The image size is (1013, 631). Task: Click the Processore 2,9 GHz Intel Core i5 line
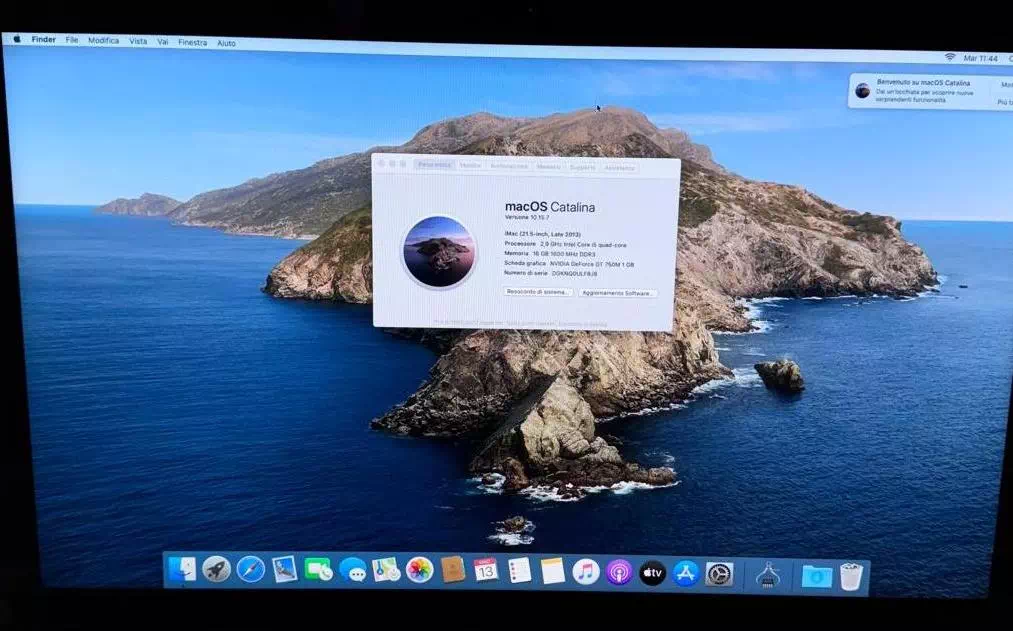click(565, 245)
